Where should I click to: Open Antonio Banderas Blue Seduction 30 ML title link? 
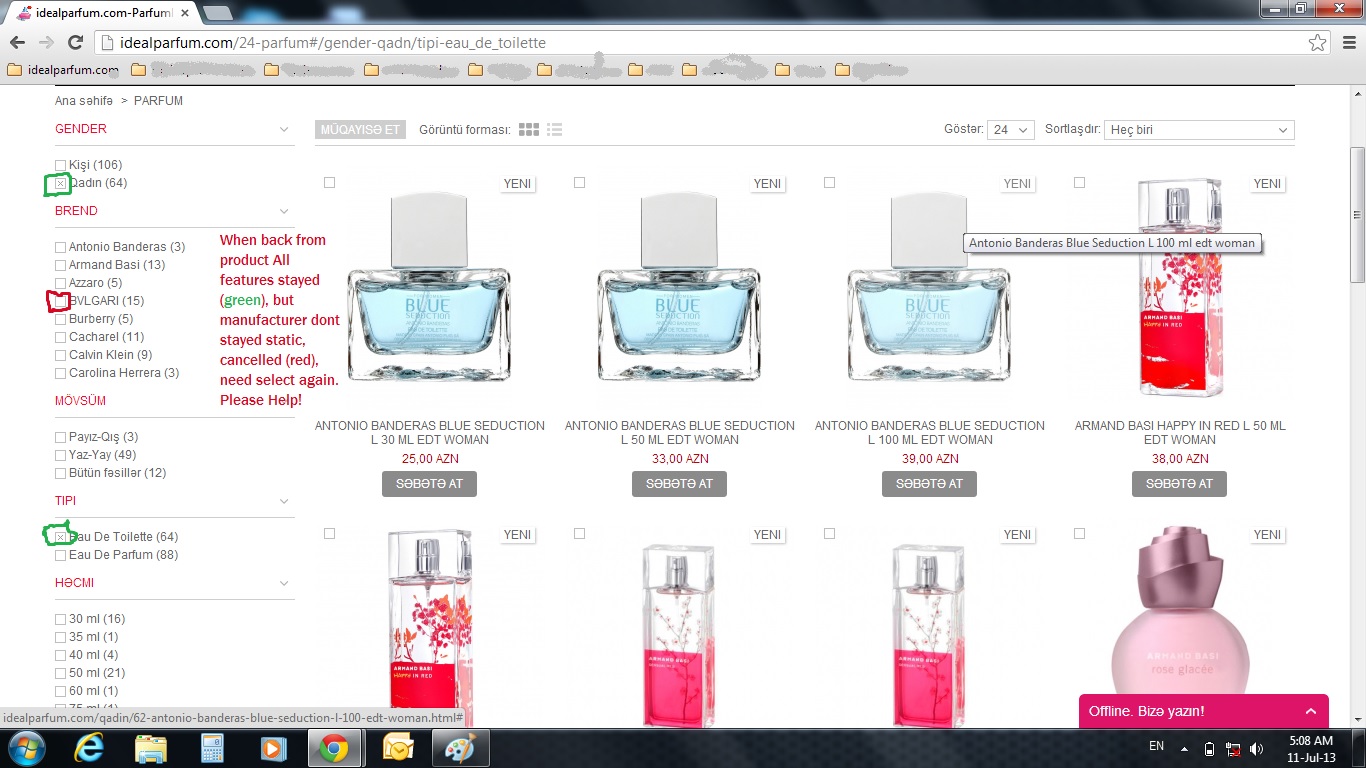click(430, 433)
